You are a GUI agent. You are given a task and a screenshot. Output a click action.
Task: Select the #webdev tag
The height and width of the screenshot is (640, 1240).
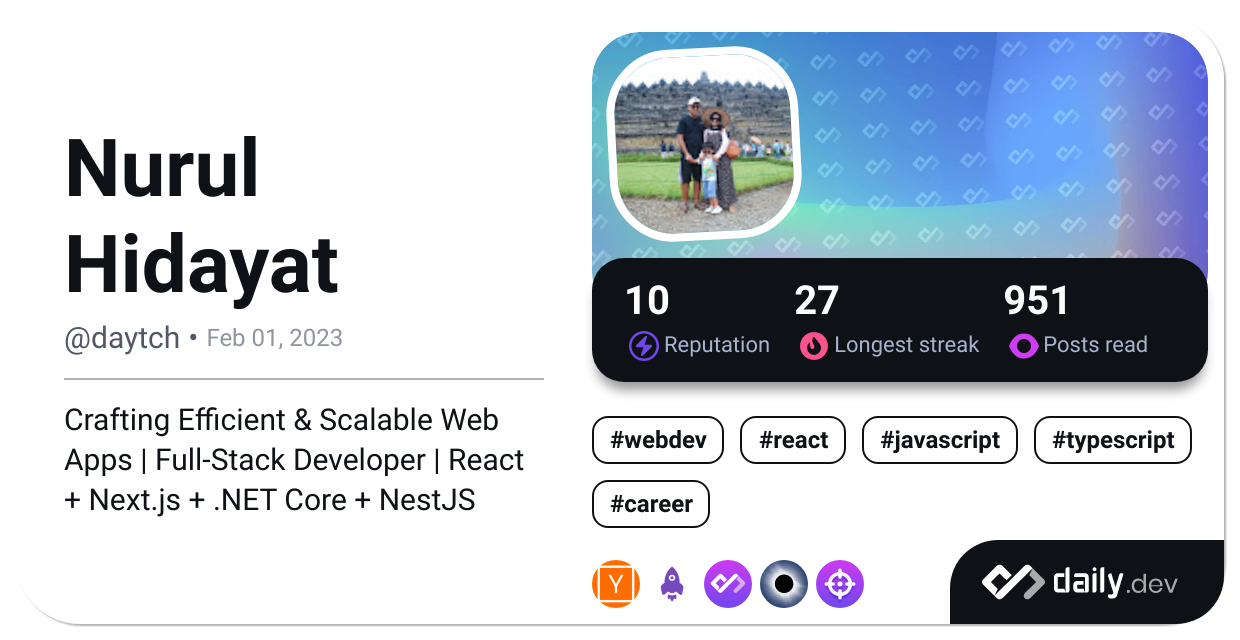click(x=657, y=441)
